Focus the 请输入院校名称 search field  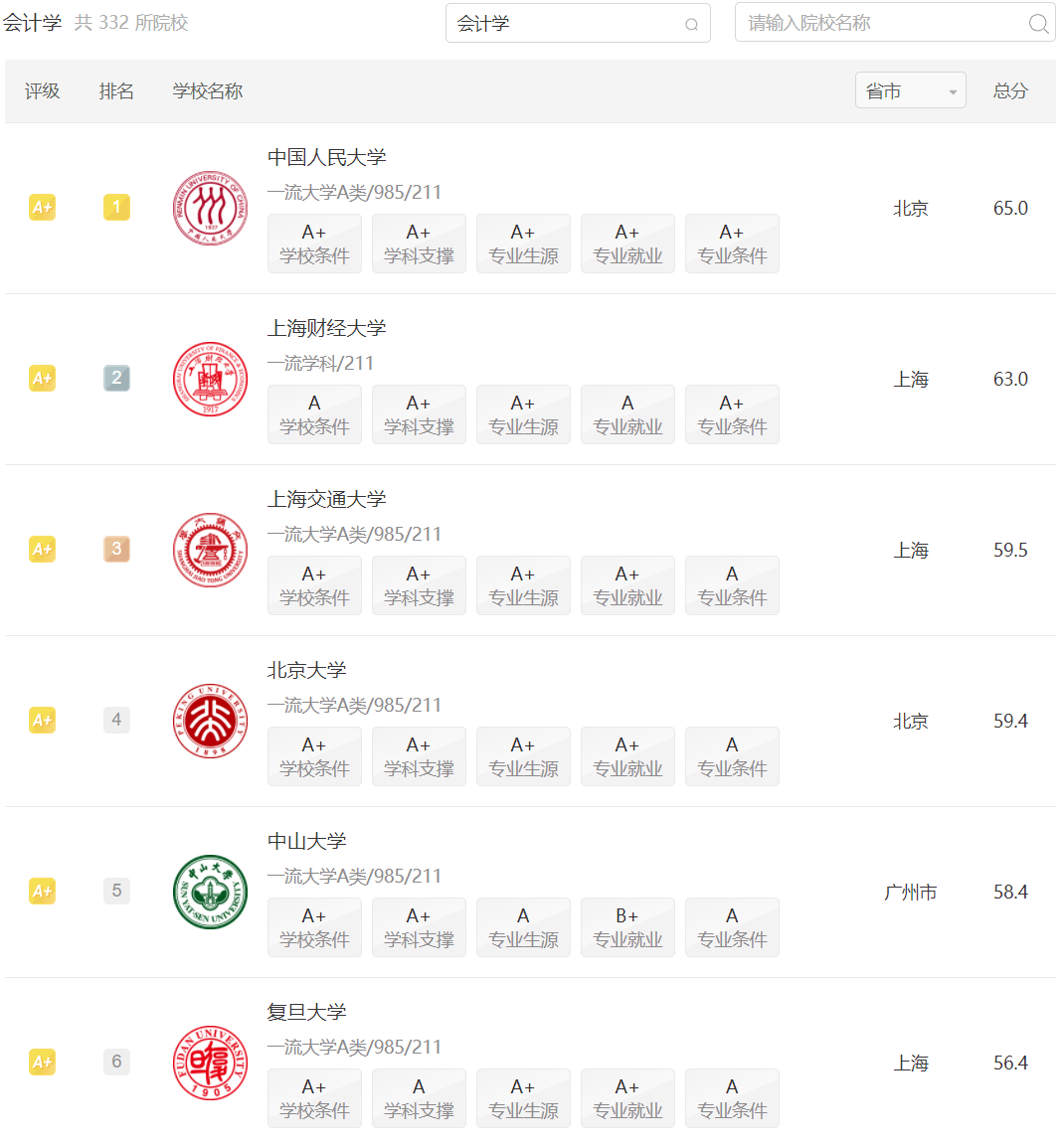pyautogui.click(x=895, y=23)
